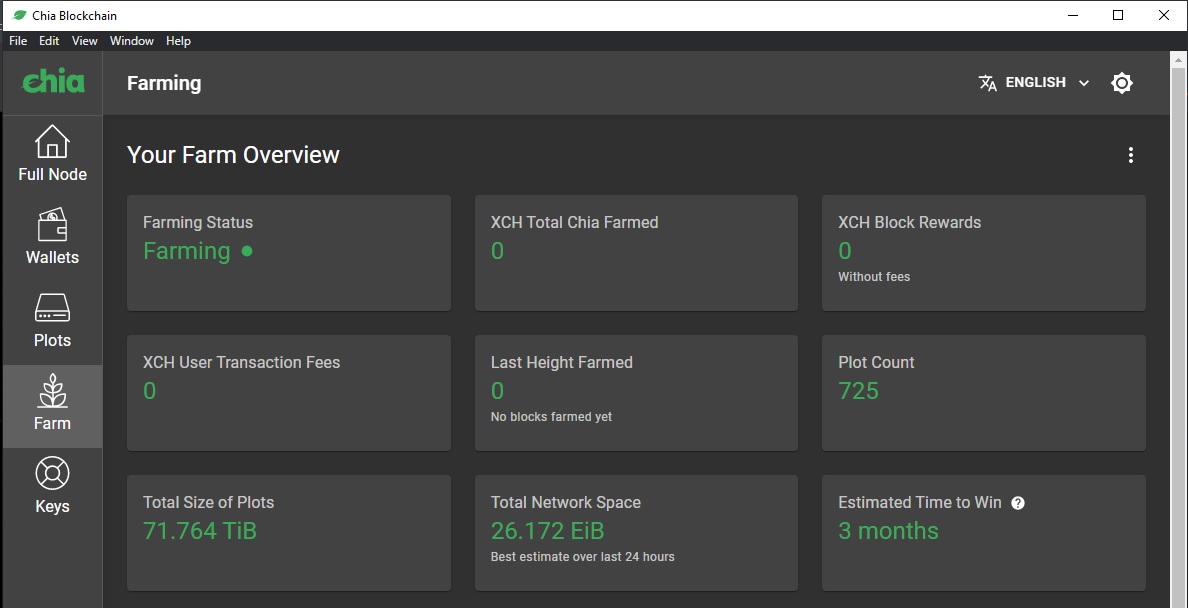Image resolution: width=1188 pixels, height=608 pixels.
Task: Open the Edit menu
Action: [x=49, y=41]
